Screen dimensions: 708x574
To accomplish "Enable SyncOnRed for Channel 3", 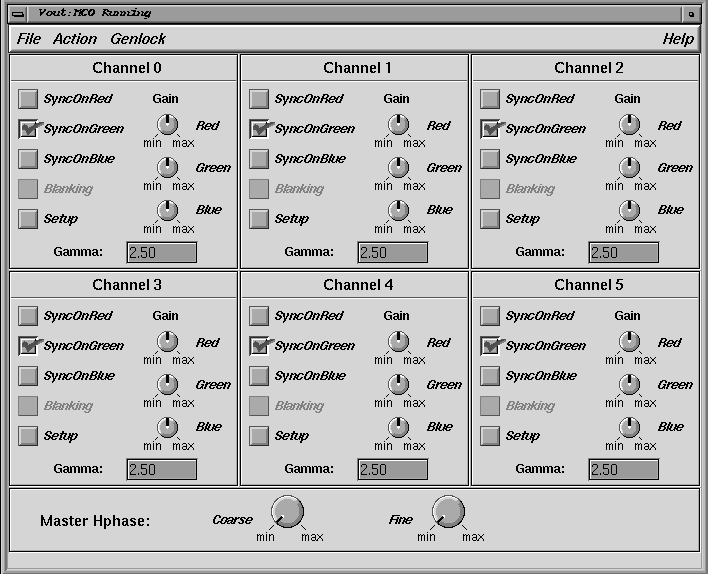I will pos(28,316).
